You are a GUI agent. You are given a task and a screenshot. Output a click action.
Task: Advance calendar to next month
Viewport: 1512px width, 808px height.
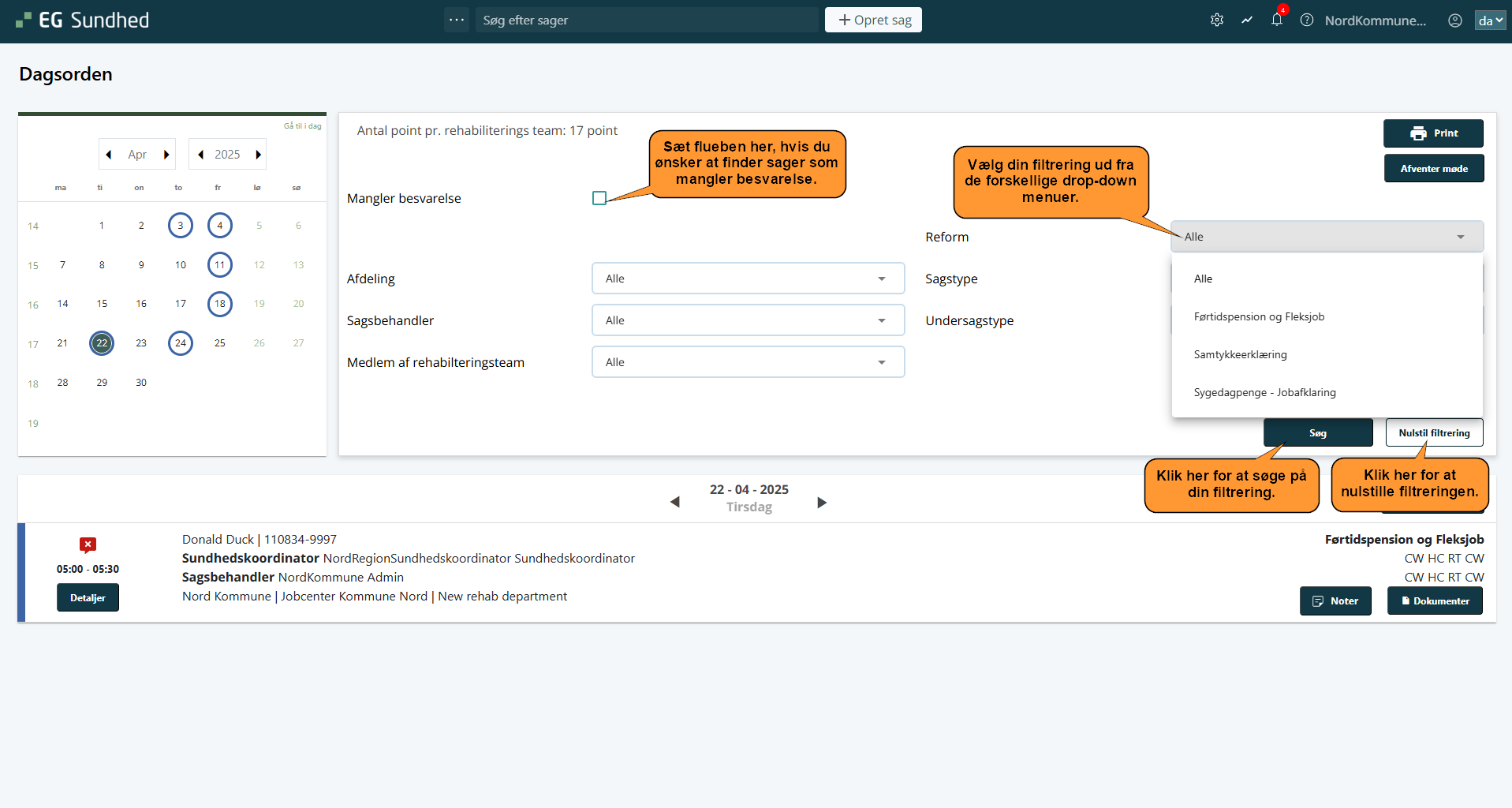pos(166,155)
